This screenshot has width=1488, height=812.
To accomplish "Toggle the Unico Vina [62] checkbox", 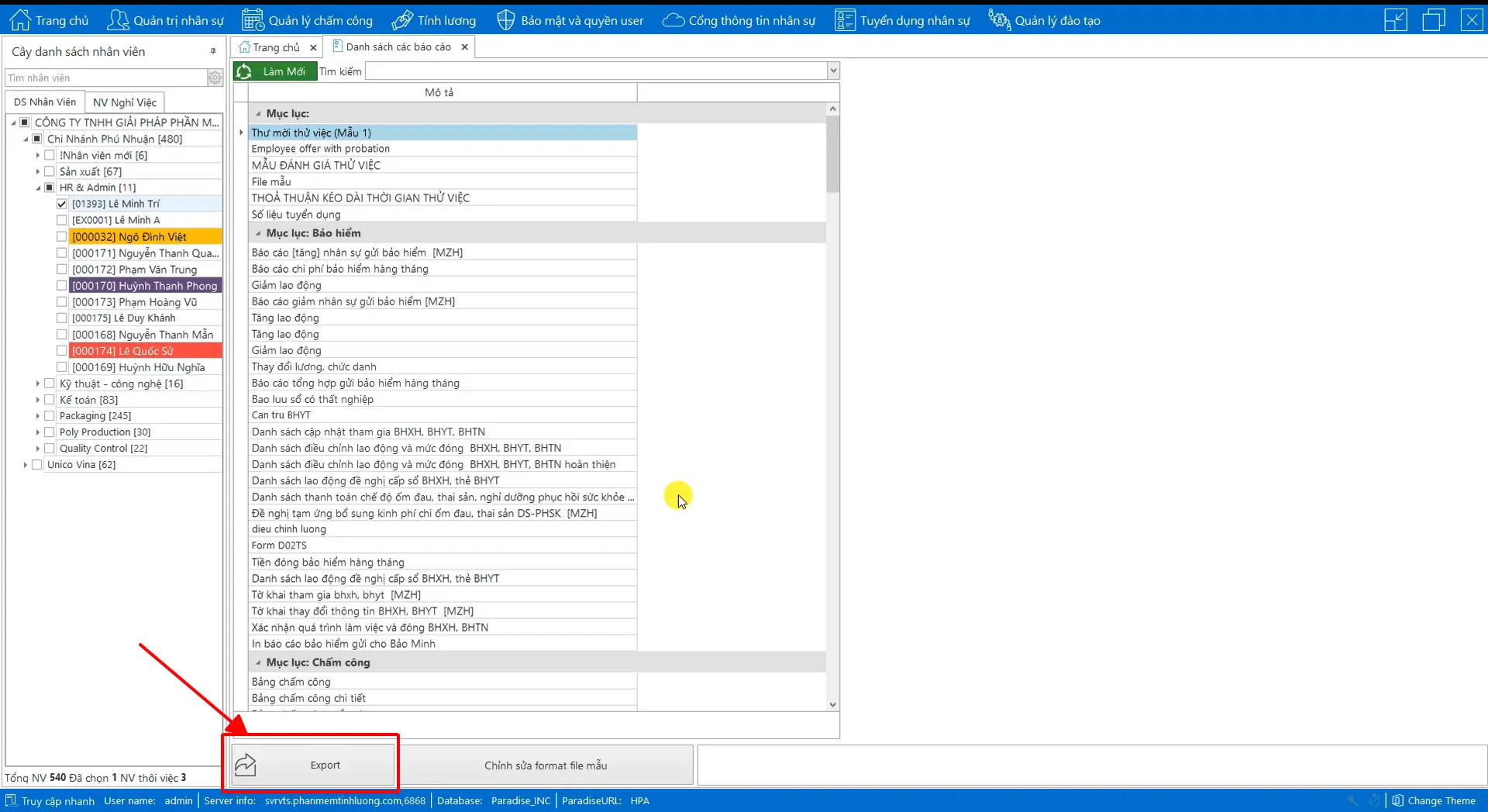I will coord(37,464).
